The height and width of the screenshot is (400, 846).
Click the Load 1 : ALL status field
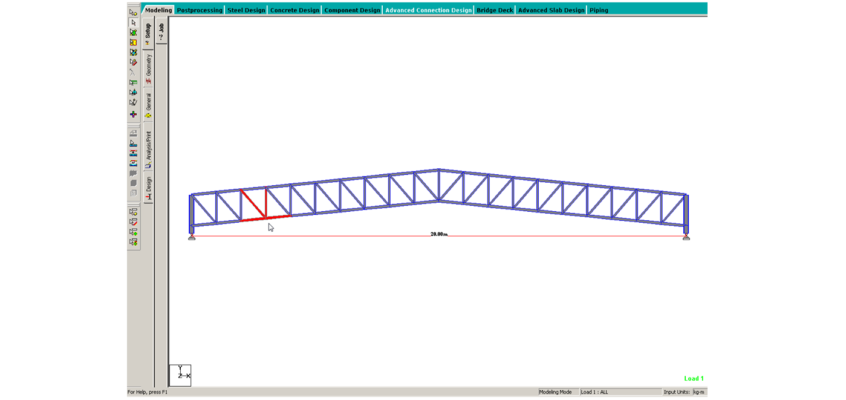tap(620, 392)
